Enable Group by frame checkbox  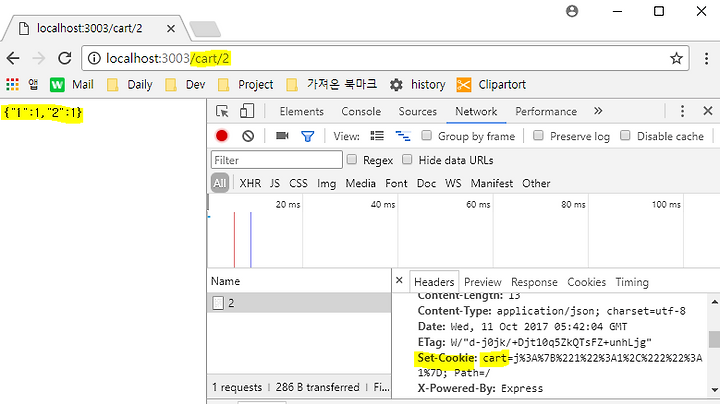point(427,135)
